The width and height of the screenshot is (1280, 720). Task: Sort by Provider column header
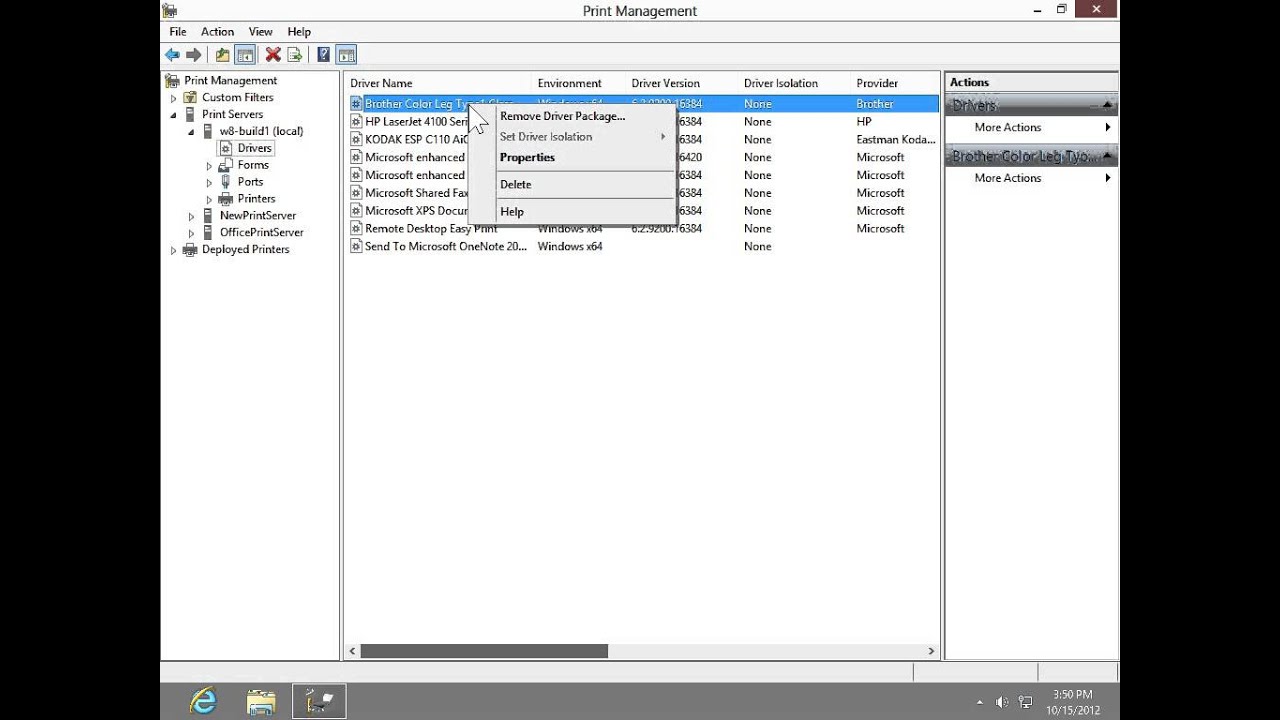895,83
